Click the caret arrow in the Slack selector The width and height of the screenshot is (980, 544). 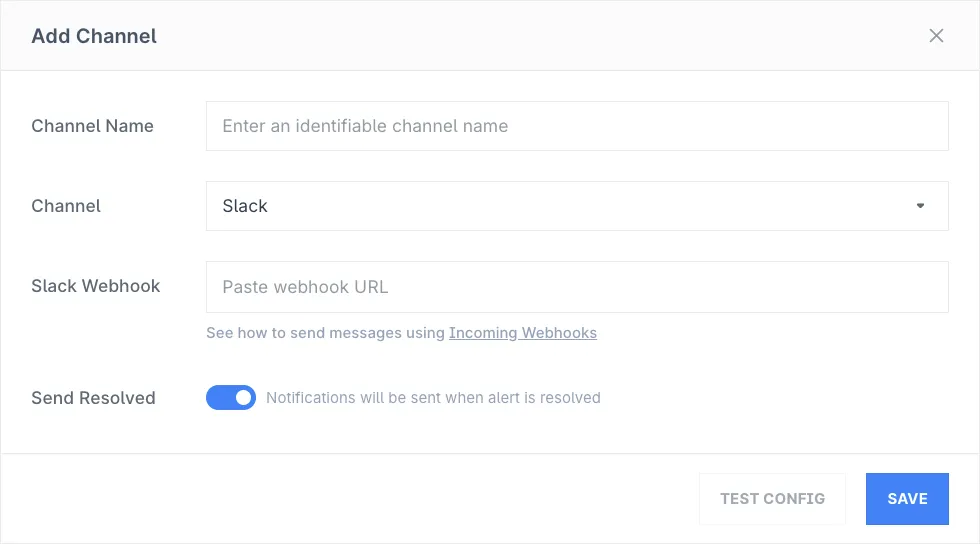coord(920,206)
